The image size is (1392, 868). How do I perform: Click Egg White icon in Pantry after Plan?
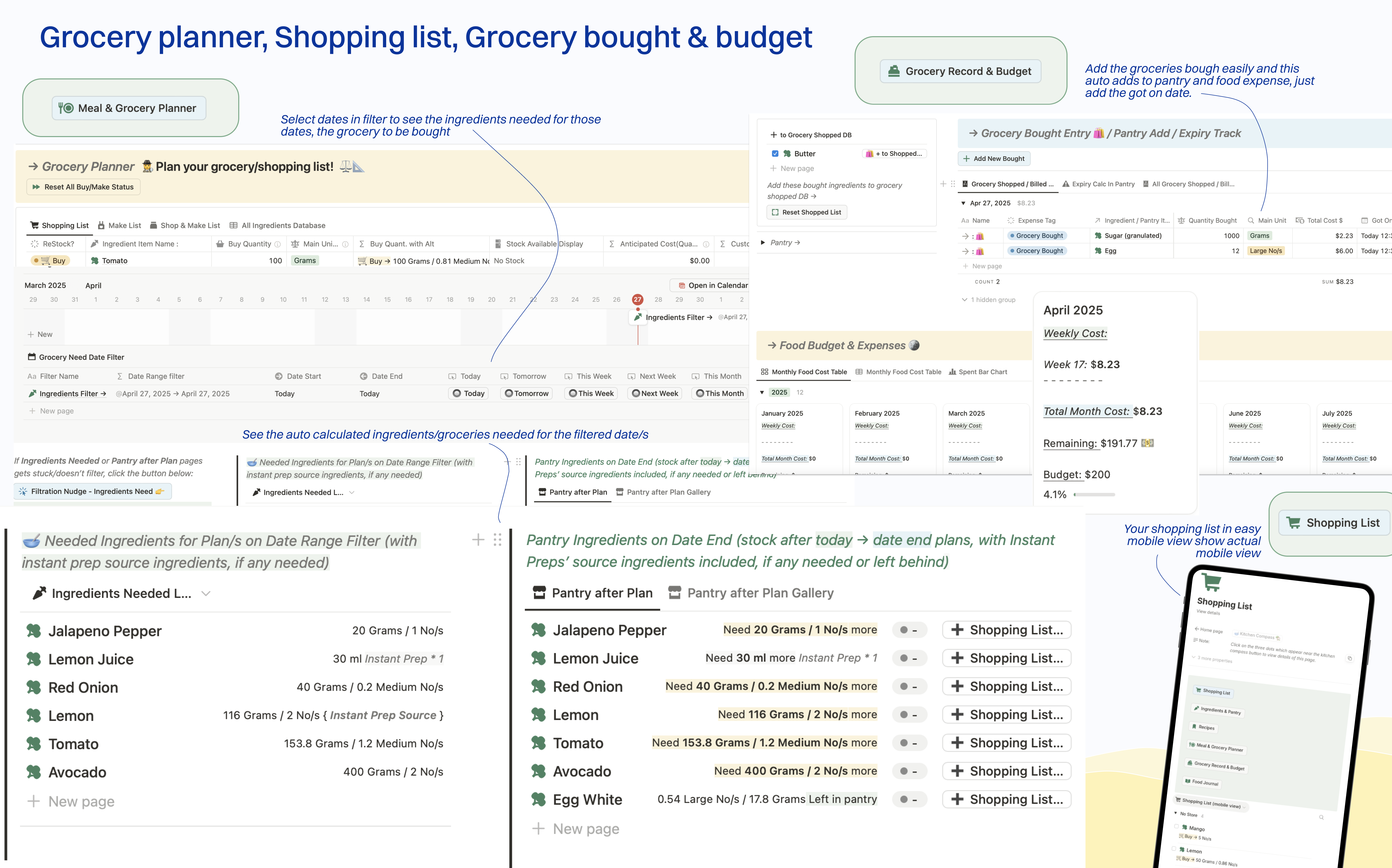pyautogui.click(x=538, y=800)
